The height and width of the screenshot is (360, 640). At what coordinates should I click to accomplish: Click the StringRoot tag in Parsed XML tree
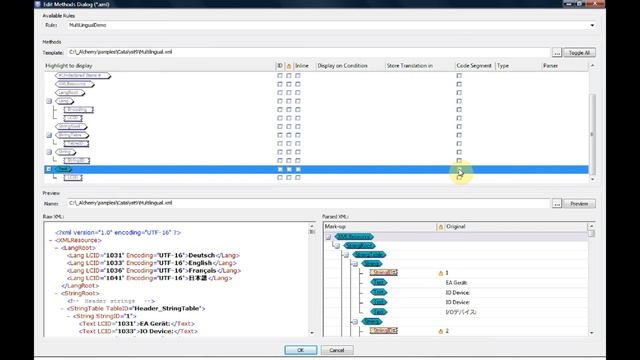pos(359,246)
